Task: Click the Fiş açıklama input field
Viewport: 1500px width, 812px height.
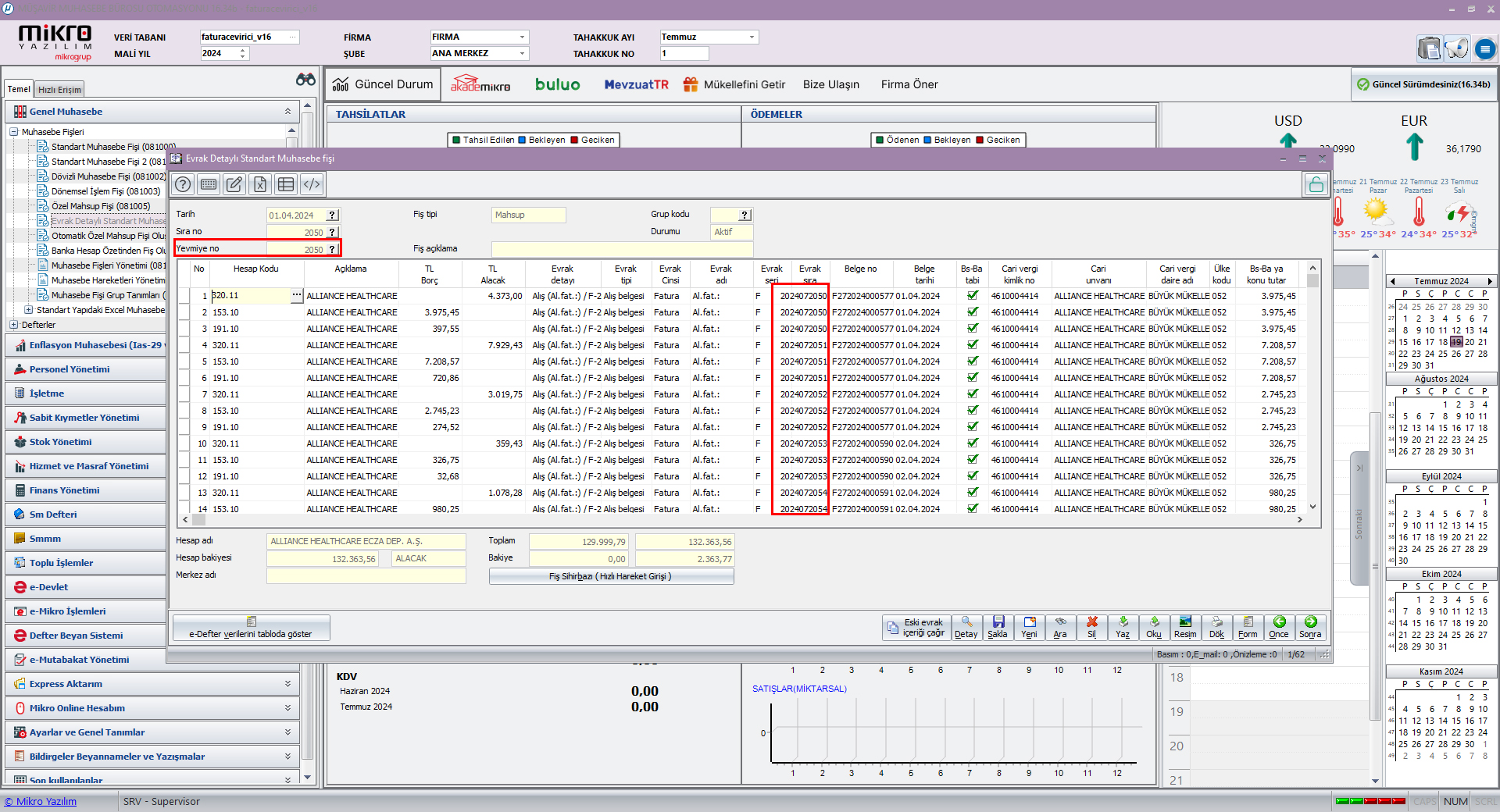Action: point(622,249)
